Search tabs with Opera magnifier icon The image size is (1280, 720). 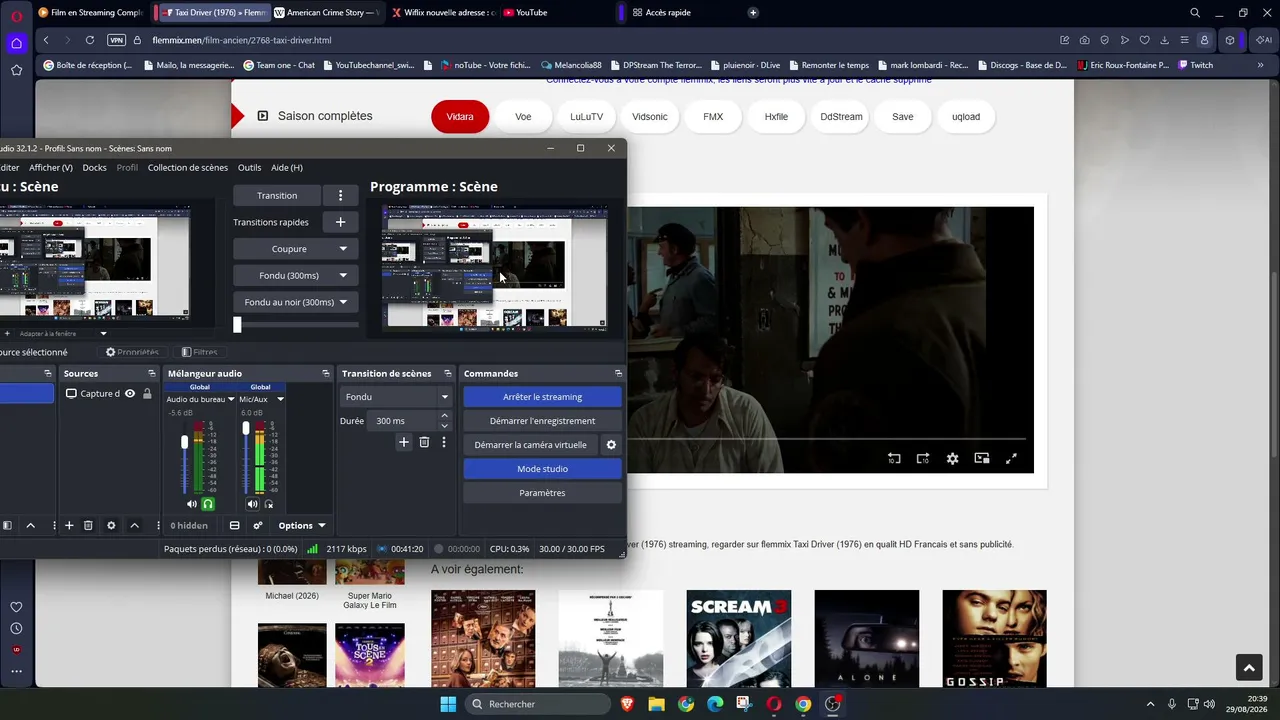1194,13
